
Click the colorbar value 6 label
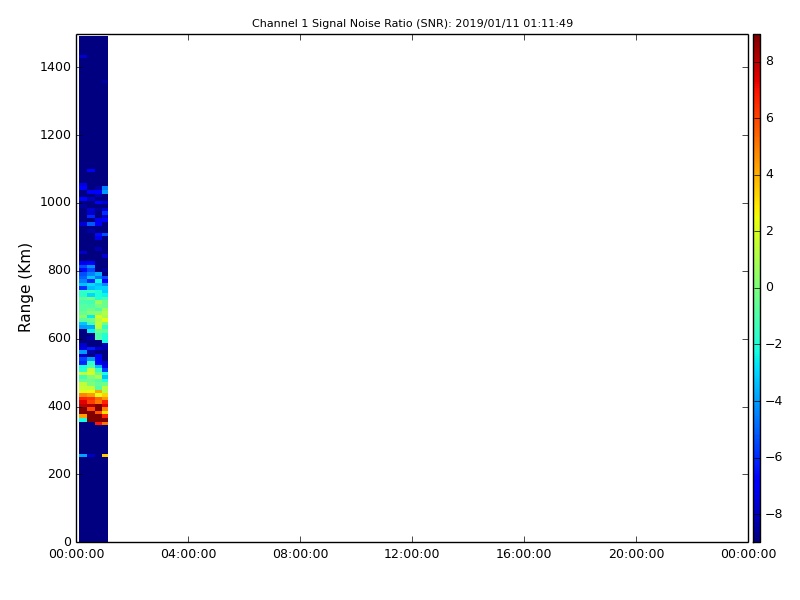coord(770,118)
